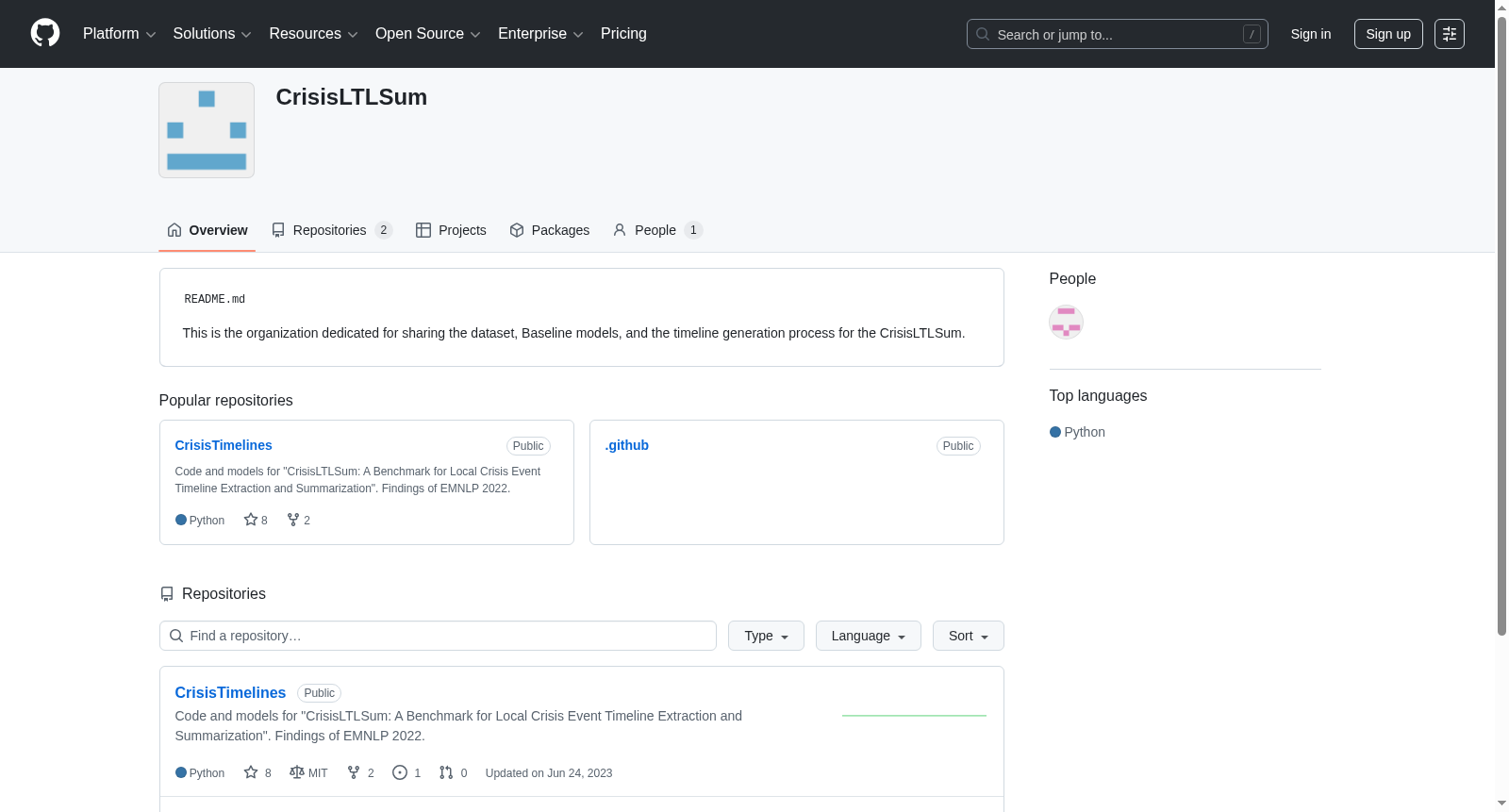Focus the Find a repository input
Viewport: 1509px width, 812px height.
438,636
